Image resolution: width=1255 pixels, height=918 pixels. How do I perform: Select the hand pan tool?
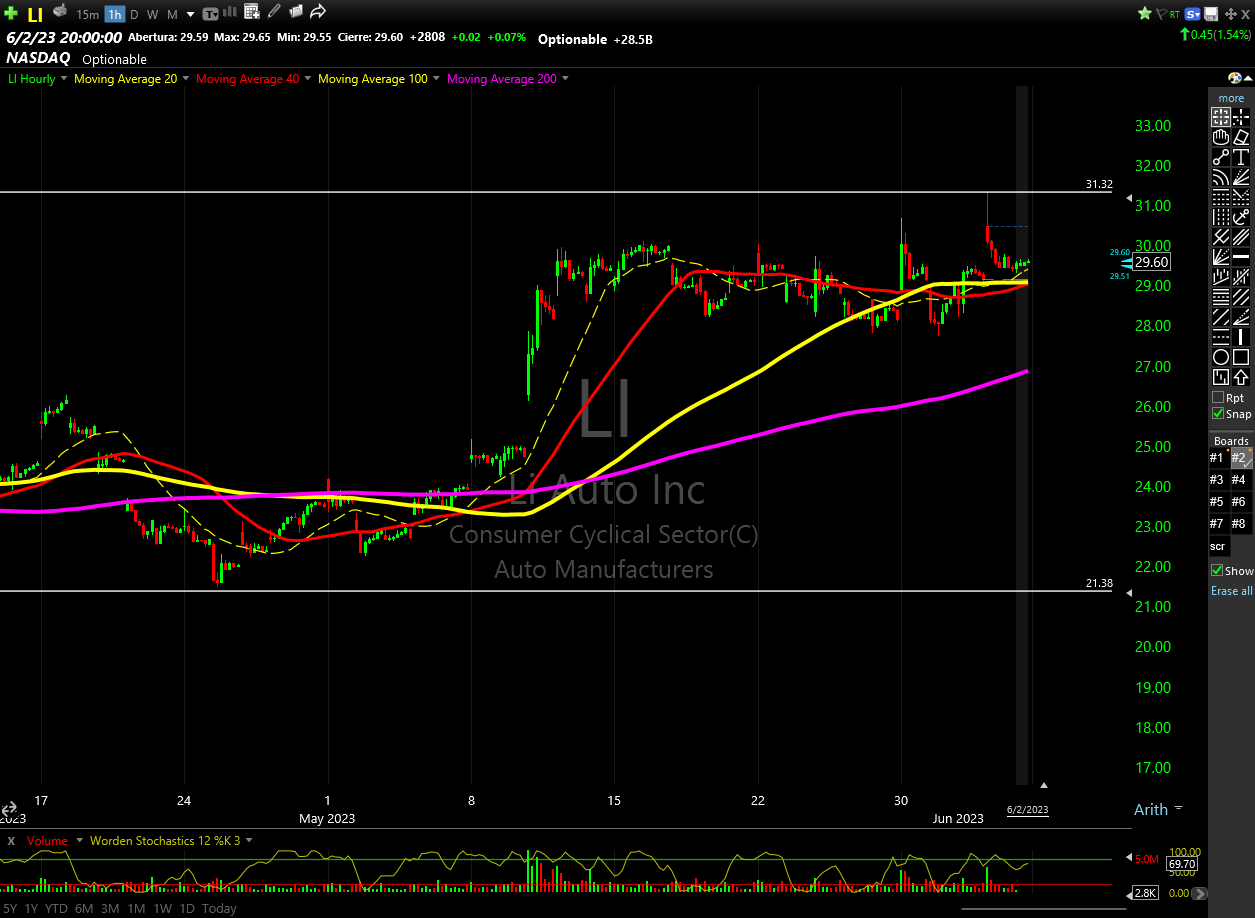click(1221, 137)
